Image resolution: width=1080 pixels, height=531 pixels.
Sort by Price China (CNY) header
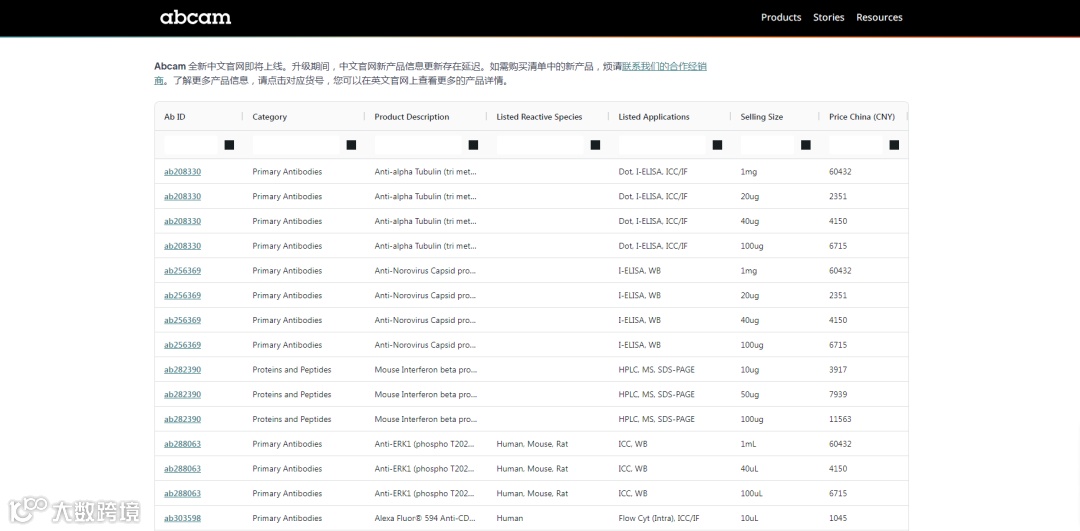click(x=862, y=117)
